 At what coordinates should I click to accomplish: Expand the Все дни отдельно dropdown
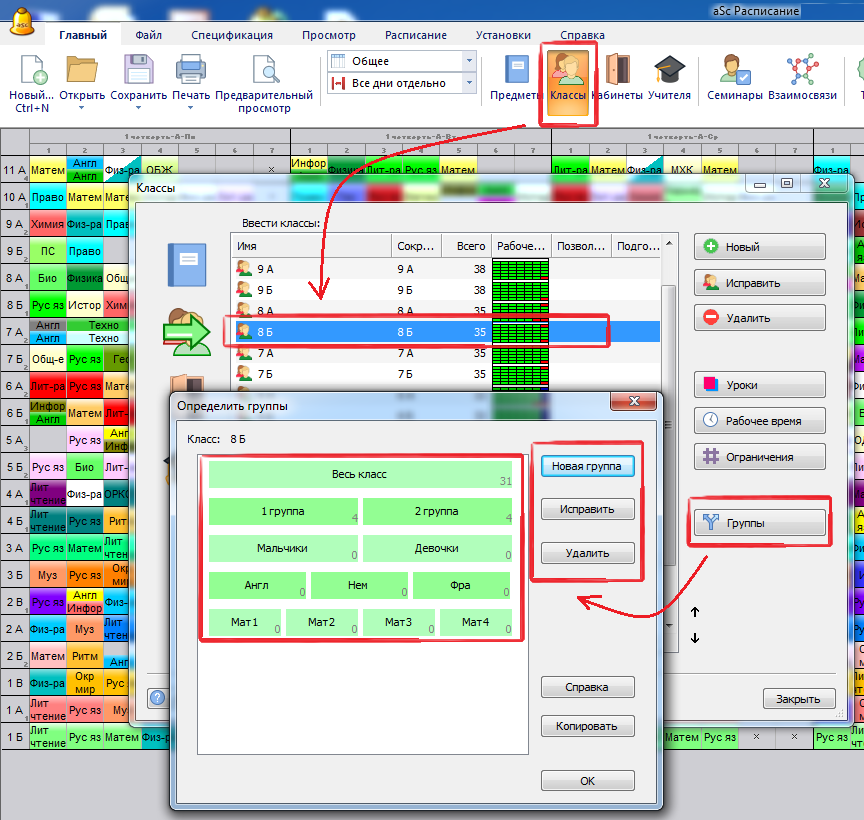point(468,83)
